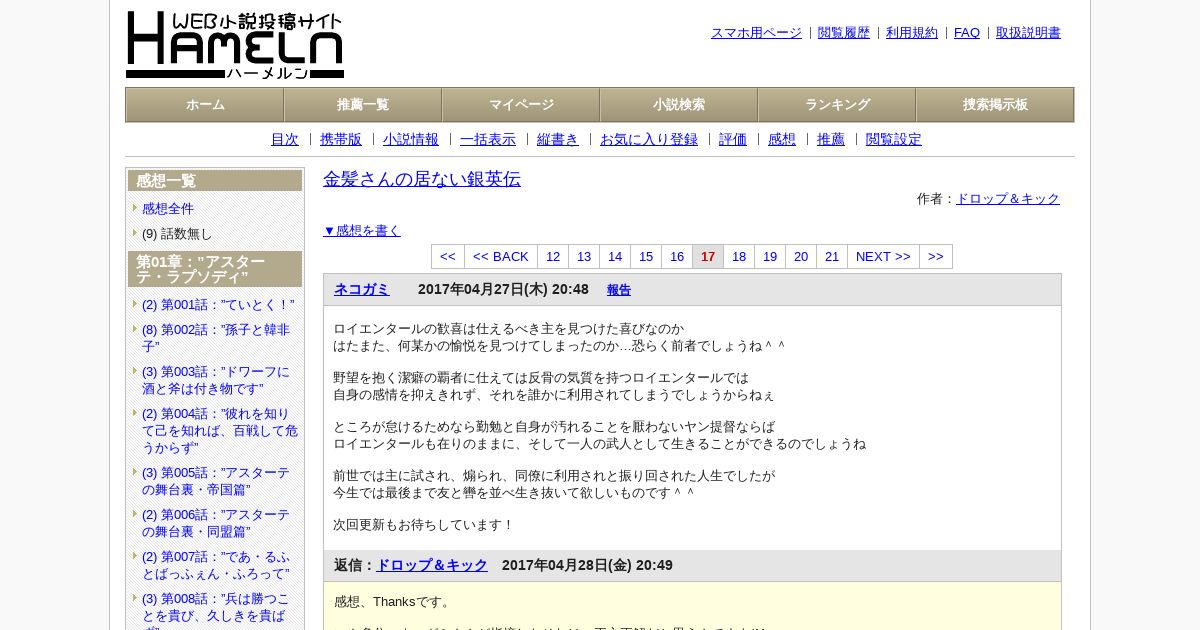
Task: Open 第003話 ドワーフに酒と斧 comments
Action: [216, 380]
